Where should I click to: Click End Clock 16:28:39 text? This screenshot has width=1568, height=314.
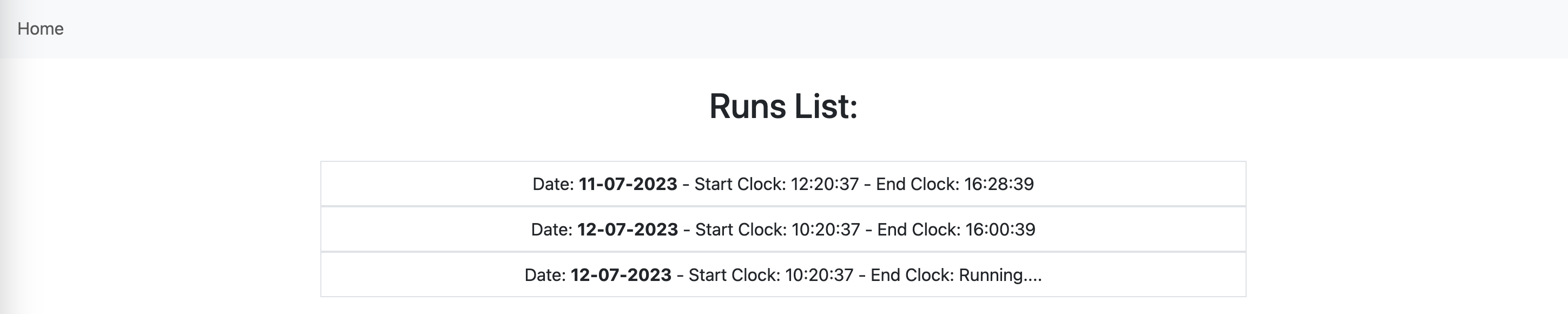[x=955, y=184]
